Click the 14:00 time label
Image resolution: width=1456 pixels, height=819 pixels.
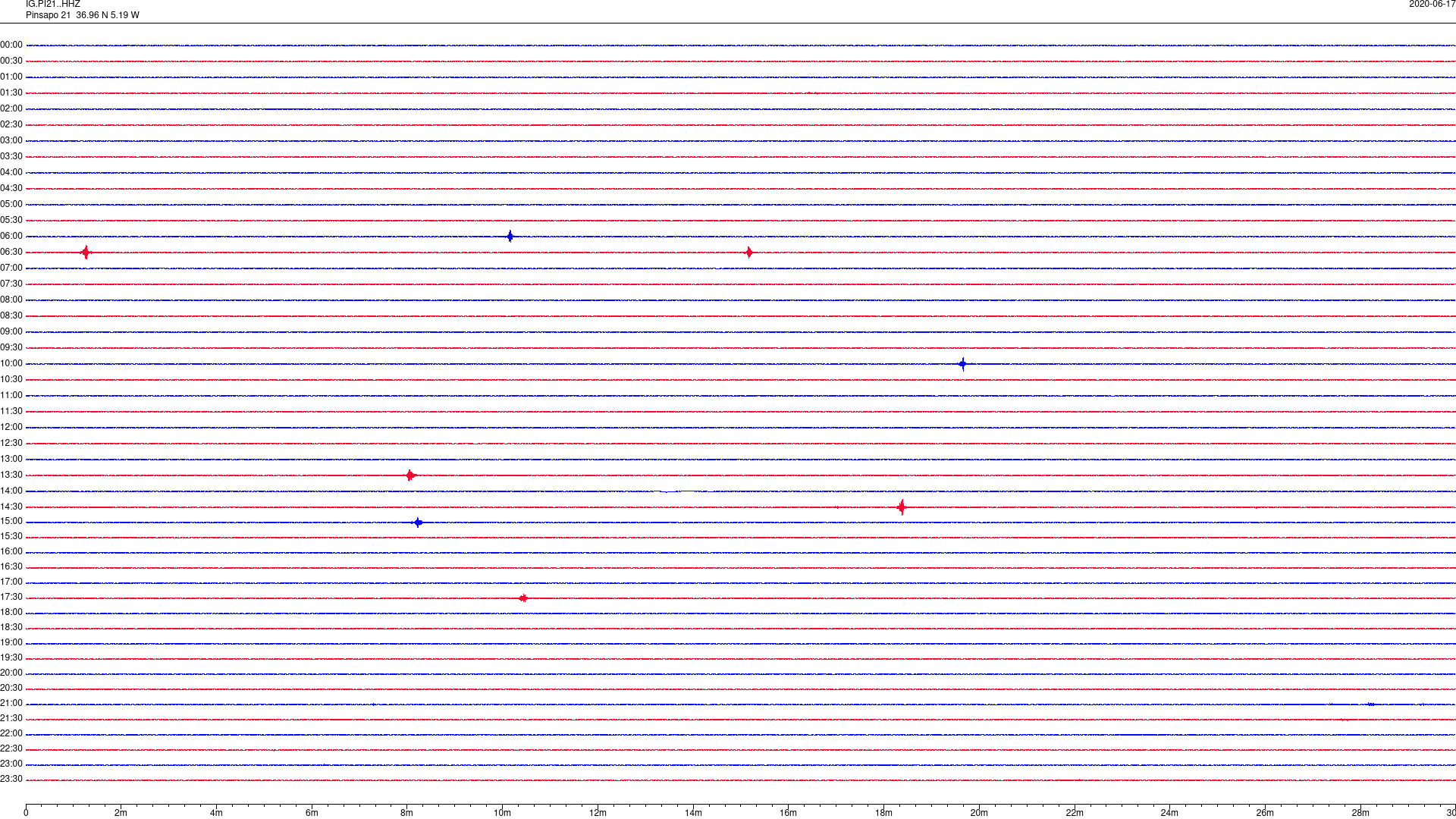pos(11,491)
